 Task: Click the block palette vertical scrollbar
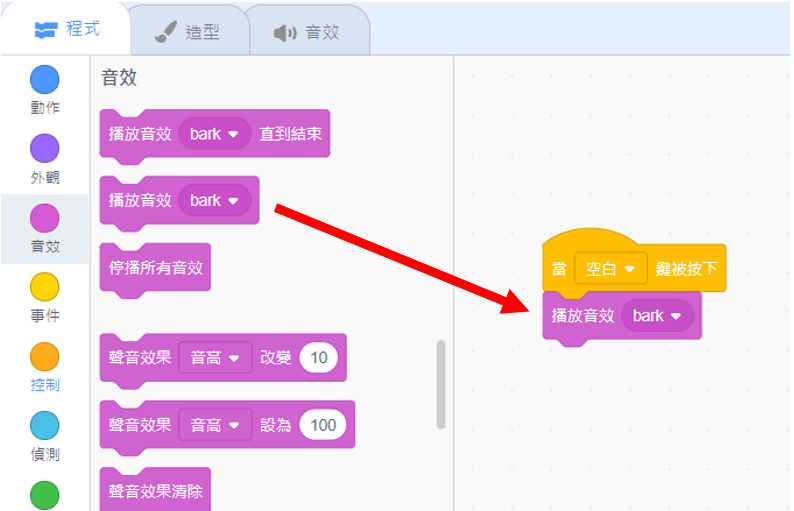441,385
